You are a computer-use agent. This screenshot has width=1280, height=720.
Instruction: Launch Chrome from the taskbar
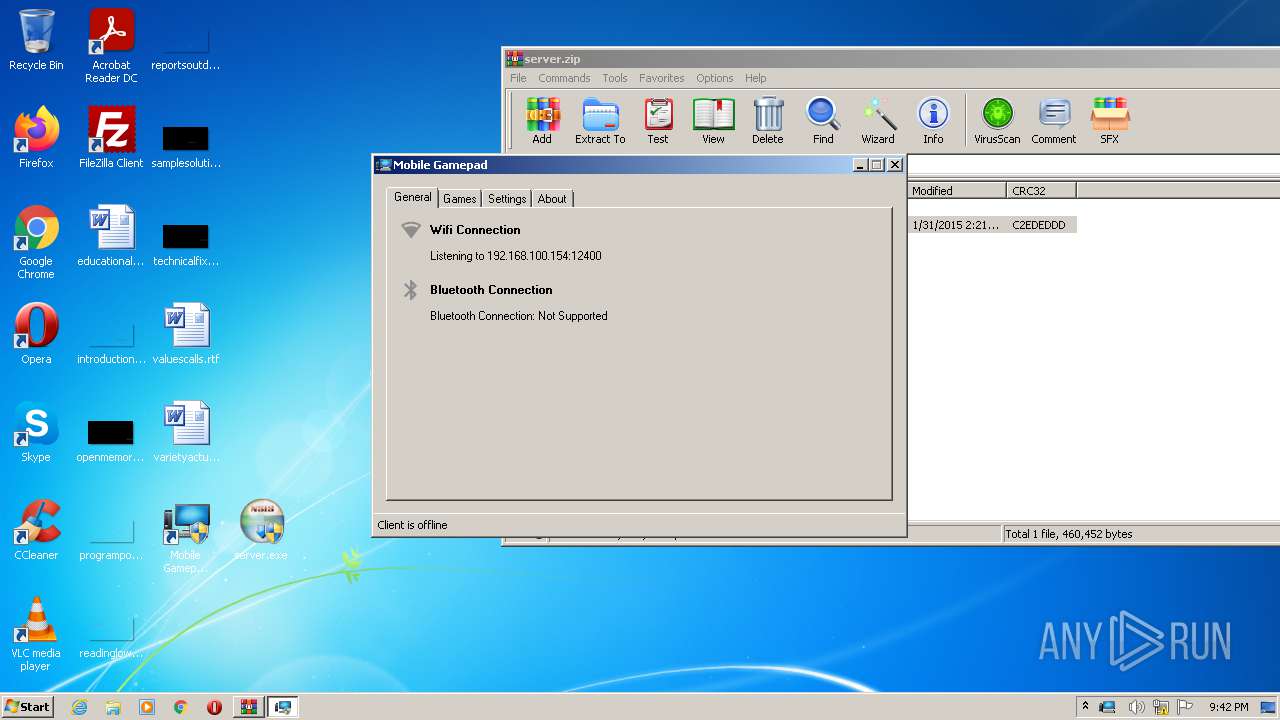181,707
